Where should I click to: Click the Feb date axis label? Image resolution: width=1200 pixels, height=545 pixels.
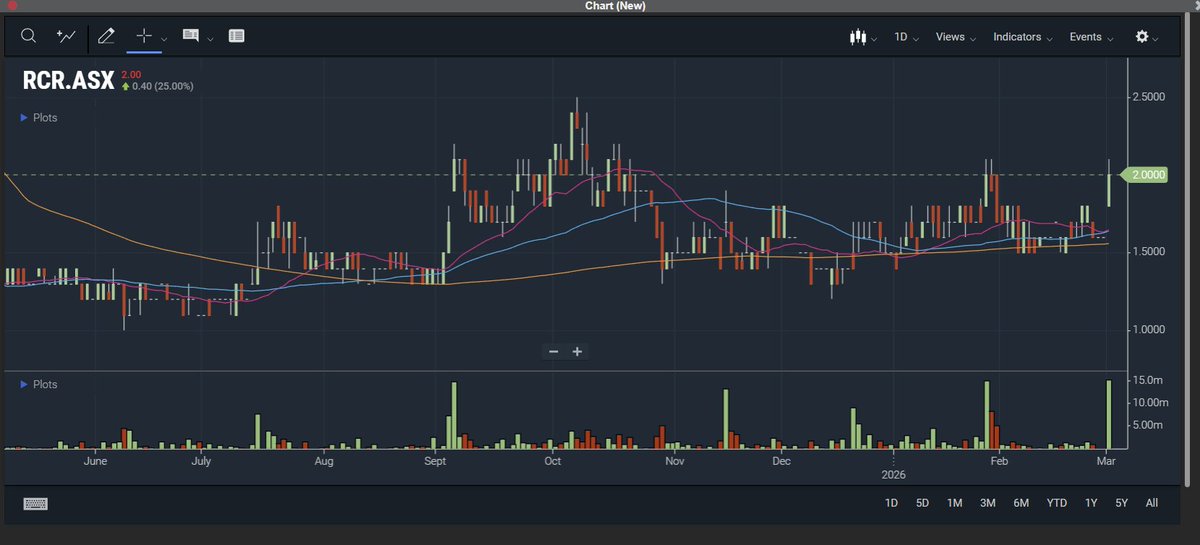[998, 462]
